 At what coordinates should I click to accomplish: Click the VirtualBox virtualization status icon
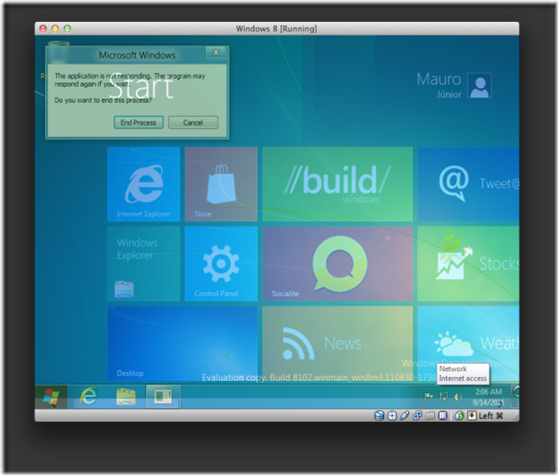point(443,416)
